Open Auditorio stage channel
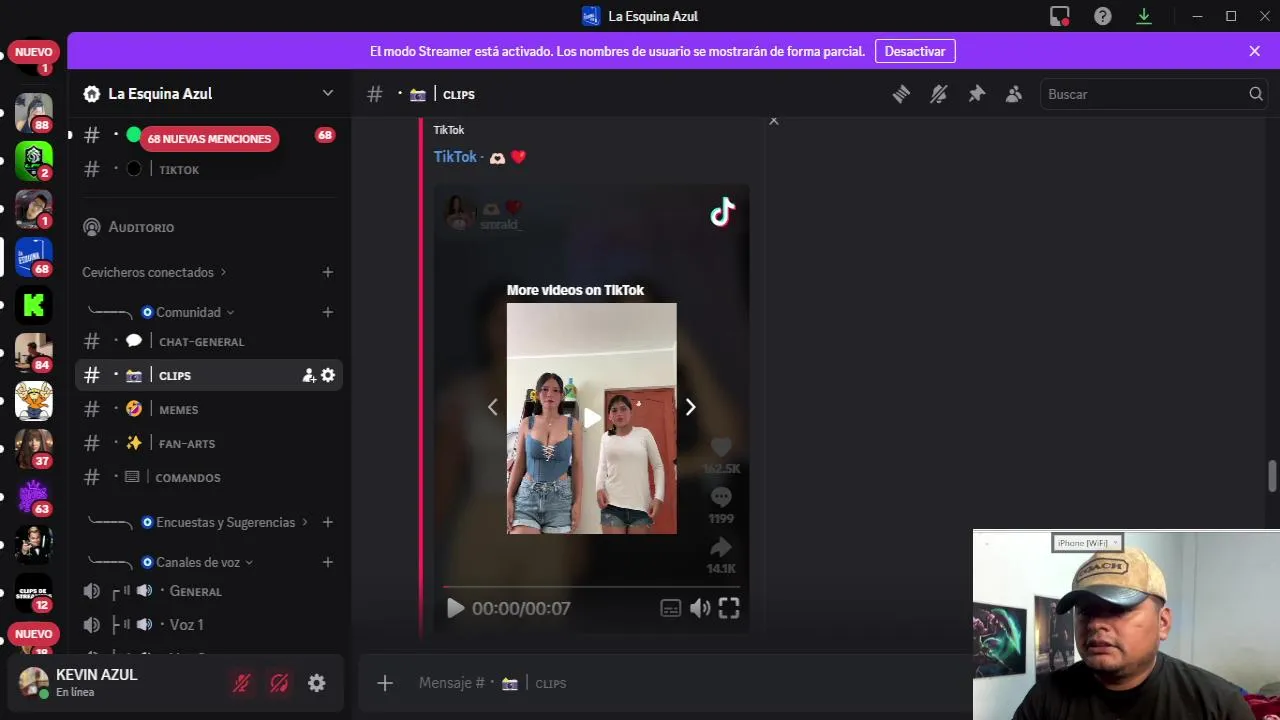The width and height of the screenshot is (1280, 720). click(209, 228)
